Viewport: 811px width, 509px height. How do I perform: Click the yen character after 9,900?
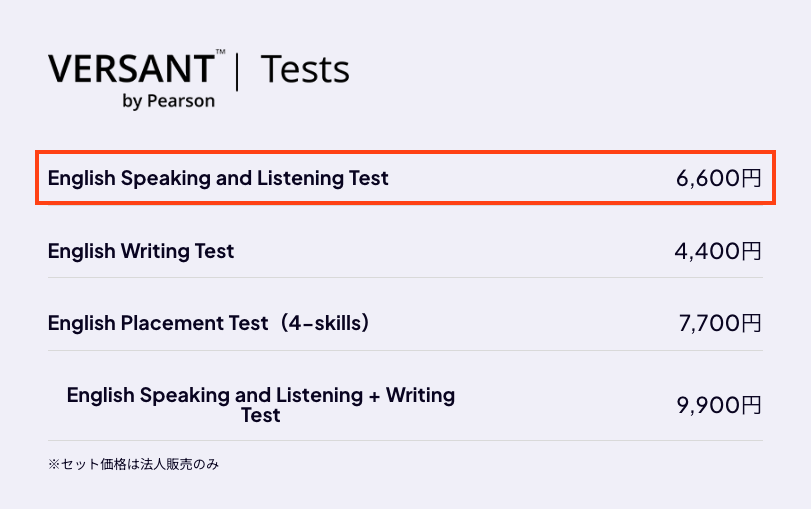pyautogui.click(x=751, y=405)
